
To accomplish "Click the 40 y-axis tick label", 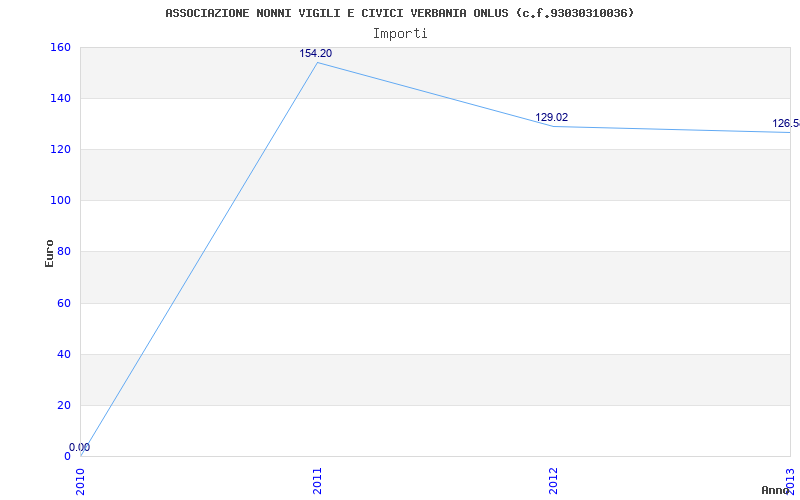I will tap(64, 355).
